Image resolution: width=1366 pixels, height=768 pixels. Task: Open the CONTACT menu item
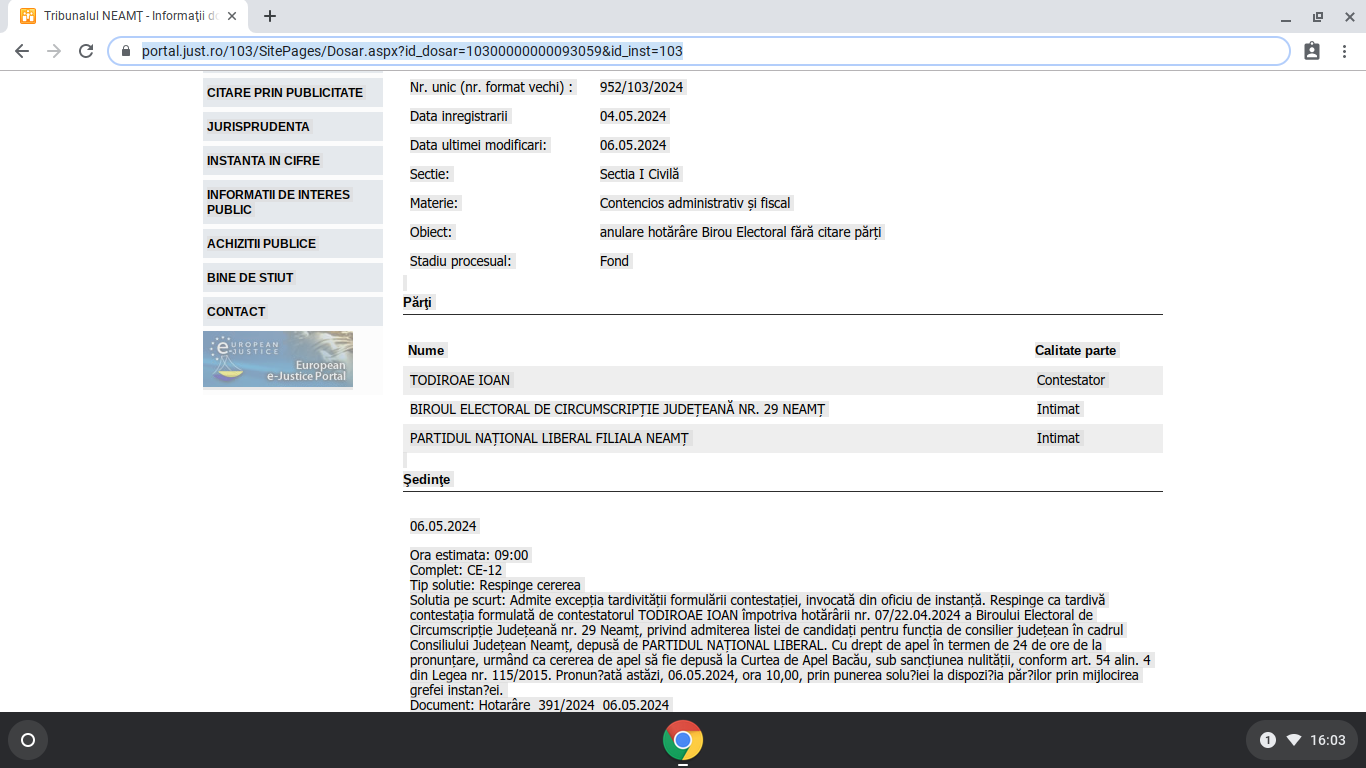293,312
